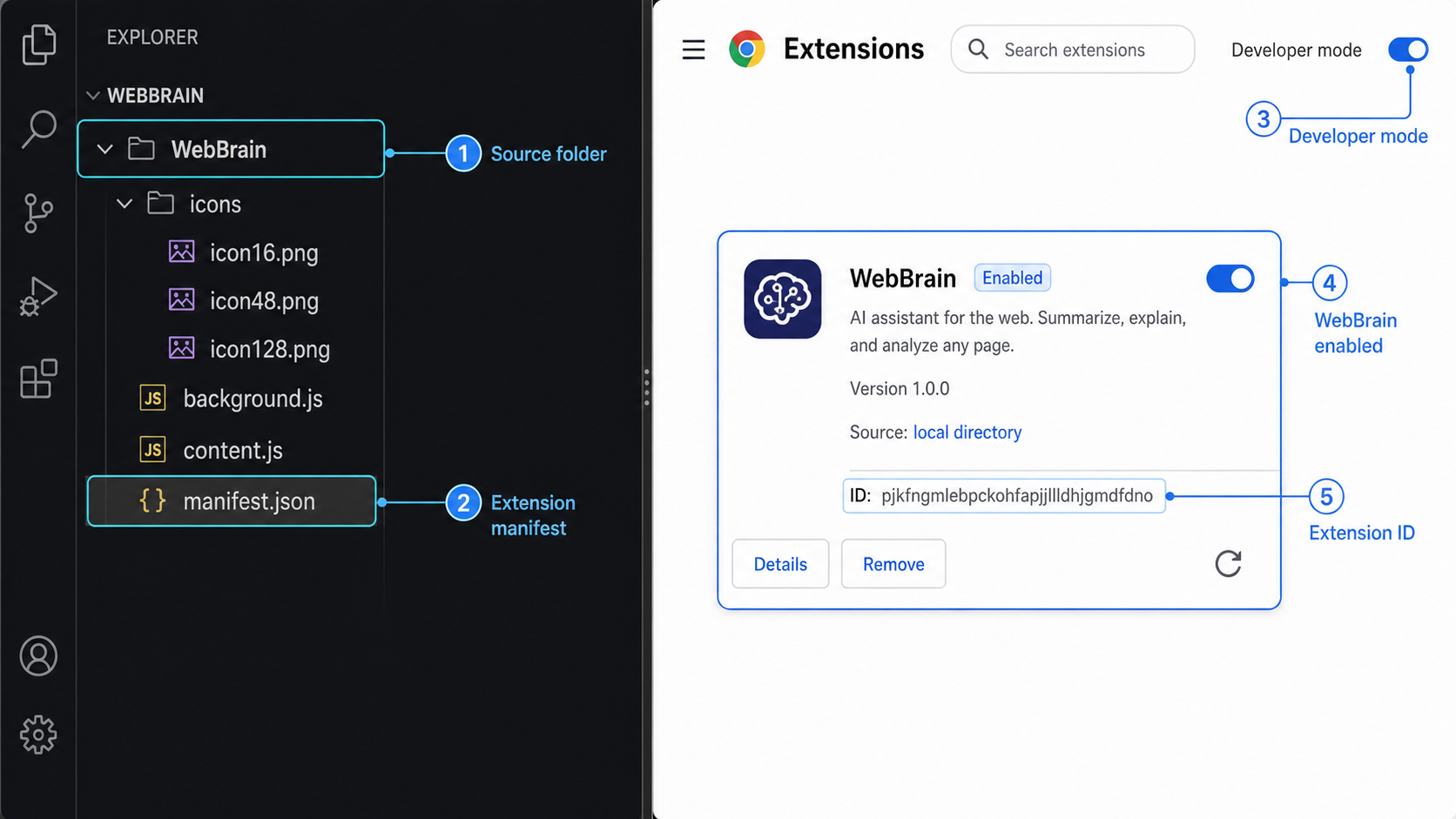Click the 'AI assistant for the web' description
The image size is (1456, 819).
(1018, 332)
